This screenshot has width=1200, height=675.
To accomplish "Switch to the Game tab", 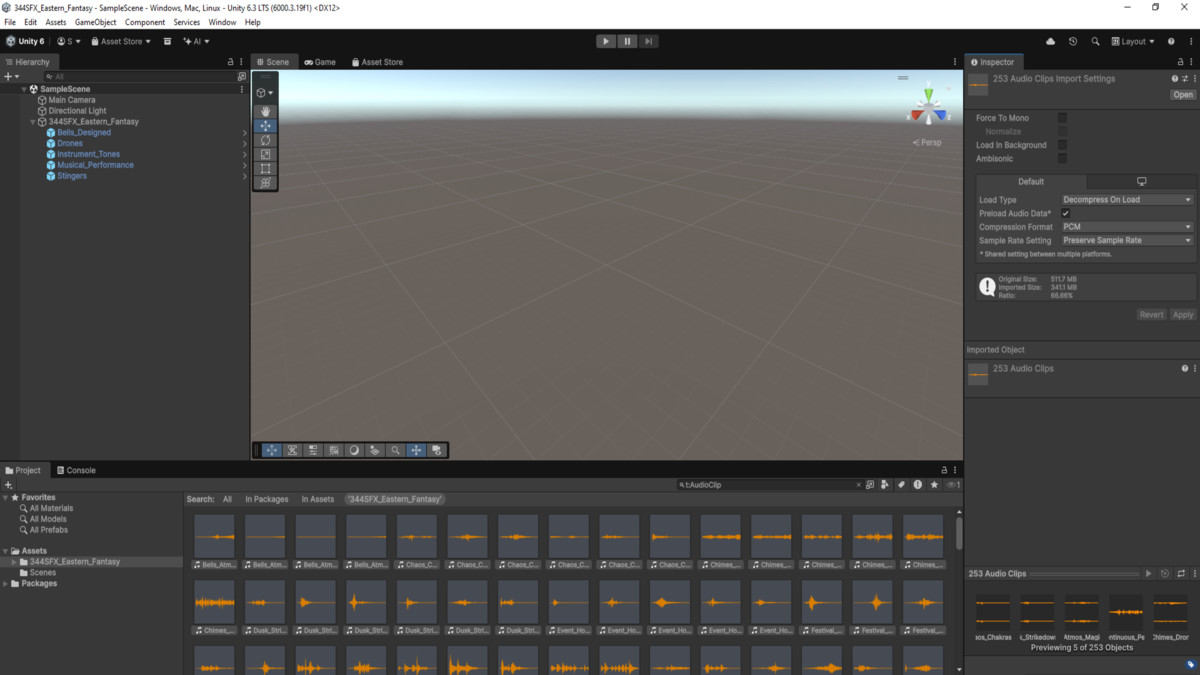I will 320,62.
